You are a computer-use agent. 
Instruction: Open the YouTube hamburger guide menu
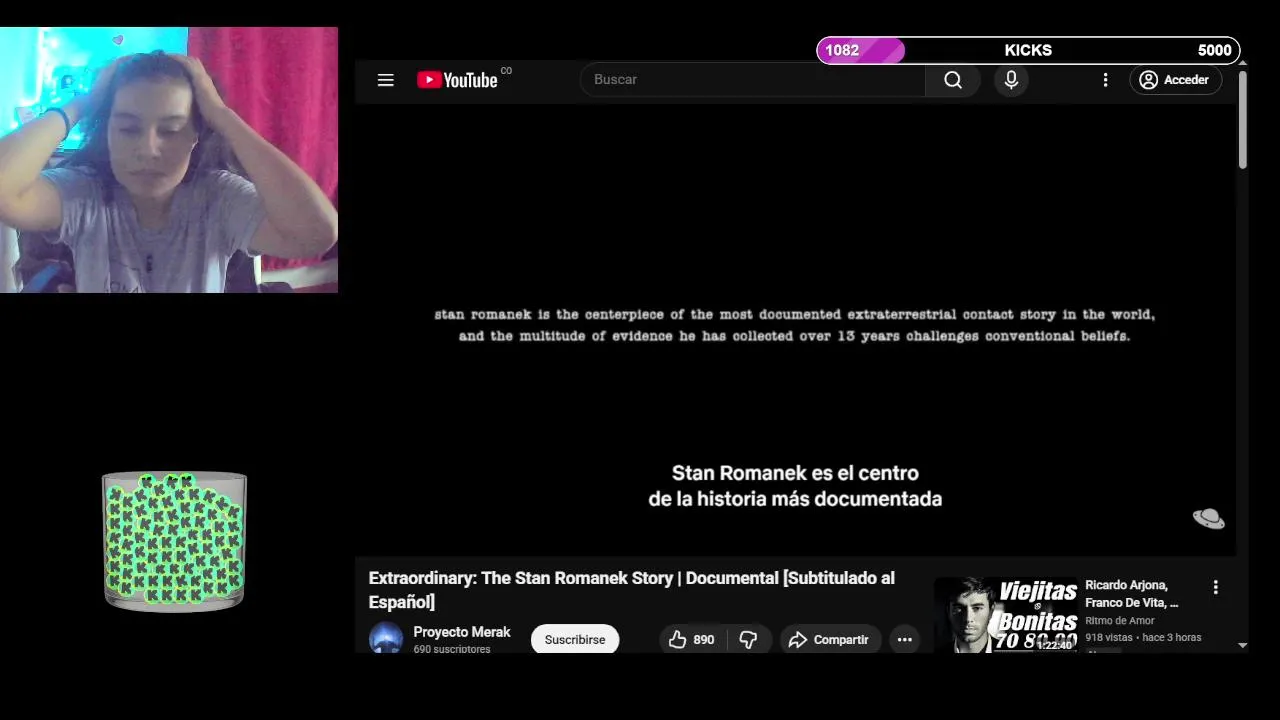(x=385, y=80)
